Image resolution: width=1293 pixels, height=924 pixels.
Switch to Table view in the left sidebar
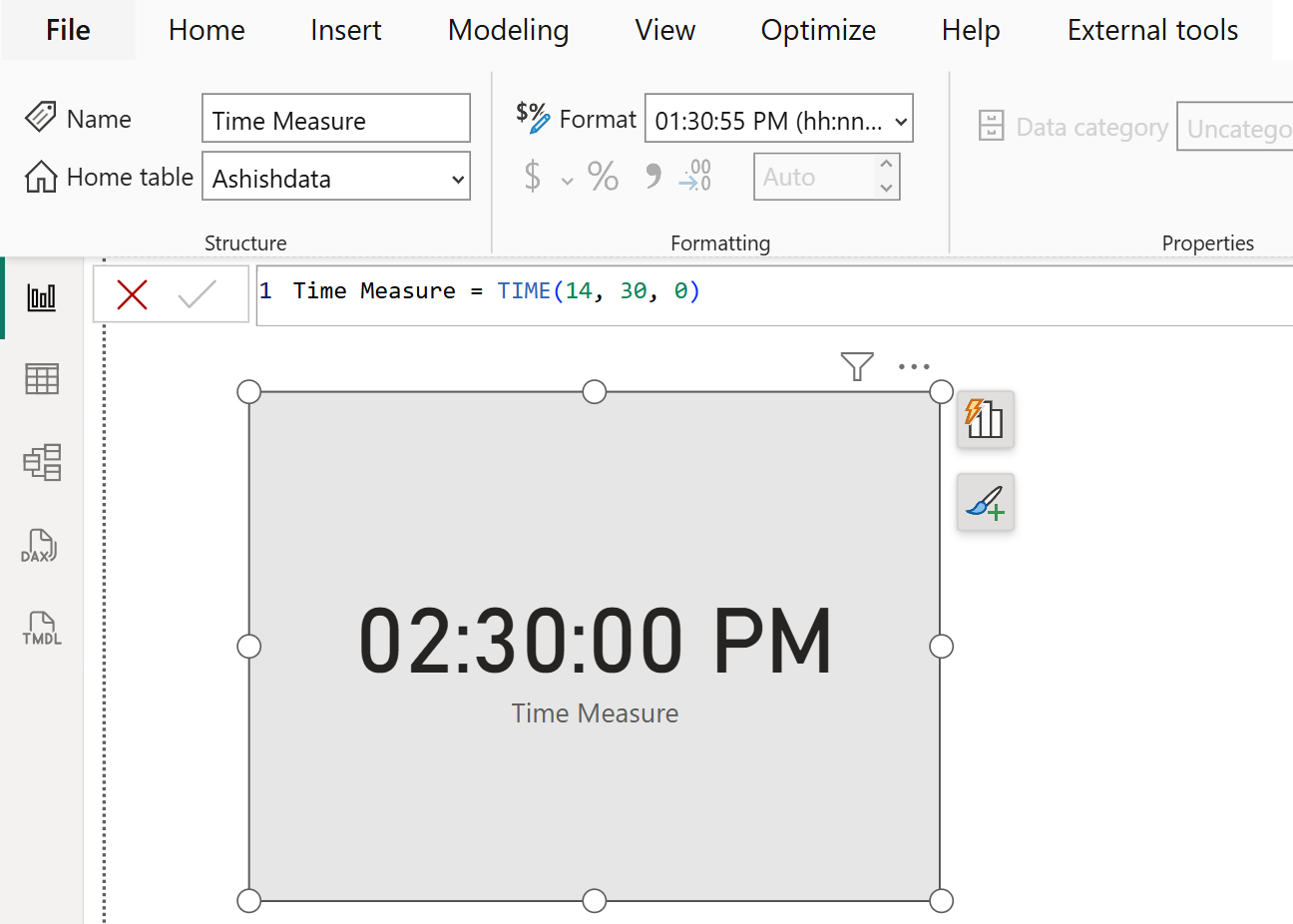pyautogui.click(x=41, y=379)
